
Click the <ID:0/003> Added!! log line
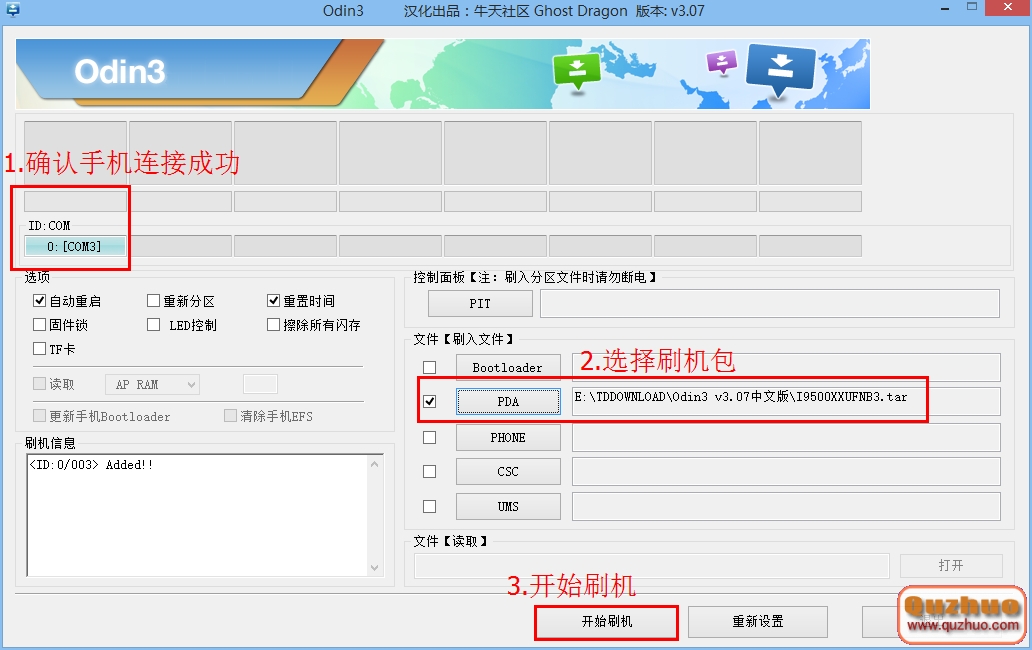(x=91, y=464)
